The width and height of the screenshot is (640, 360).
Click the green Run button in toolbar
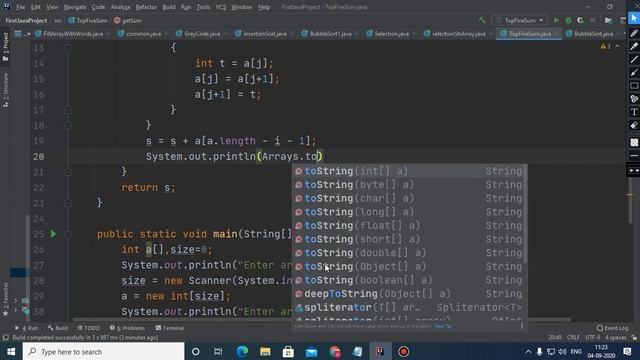click(x=556, y=20)
